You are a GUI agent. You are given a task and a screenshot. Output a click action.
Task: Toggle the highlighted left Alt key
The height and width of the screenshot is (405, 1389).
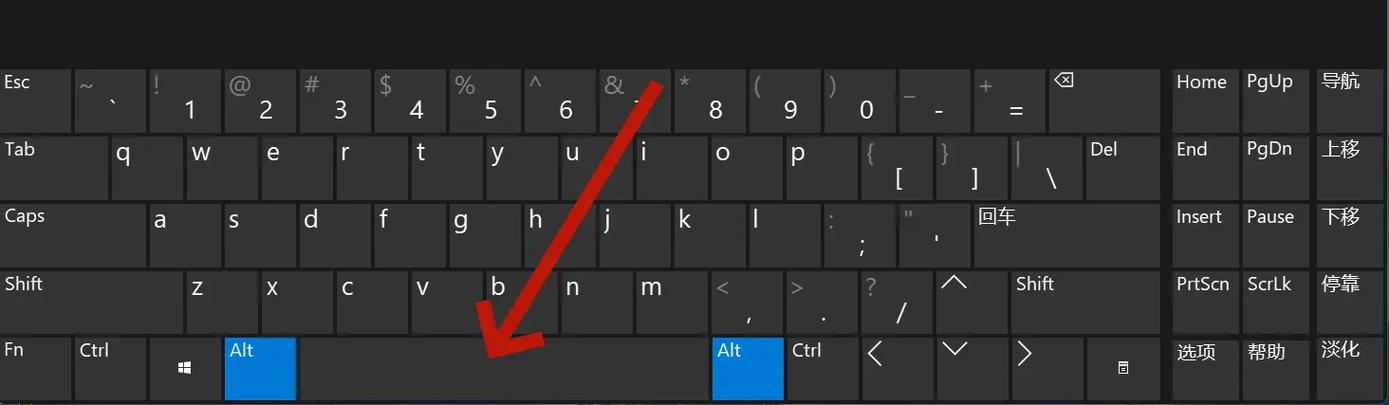(261, 368)
